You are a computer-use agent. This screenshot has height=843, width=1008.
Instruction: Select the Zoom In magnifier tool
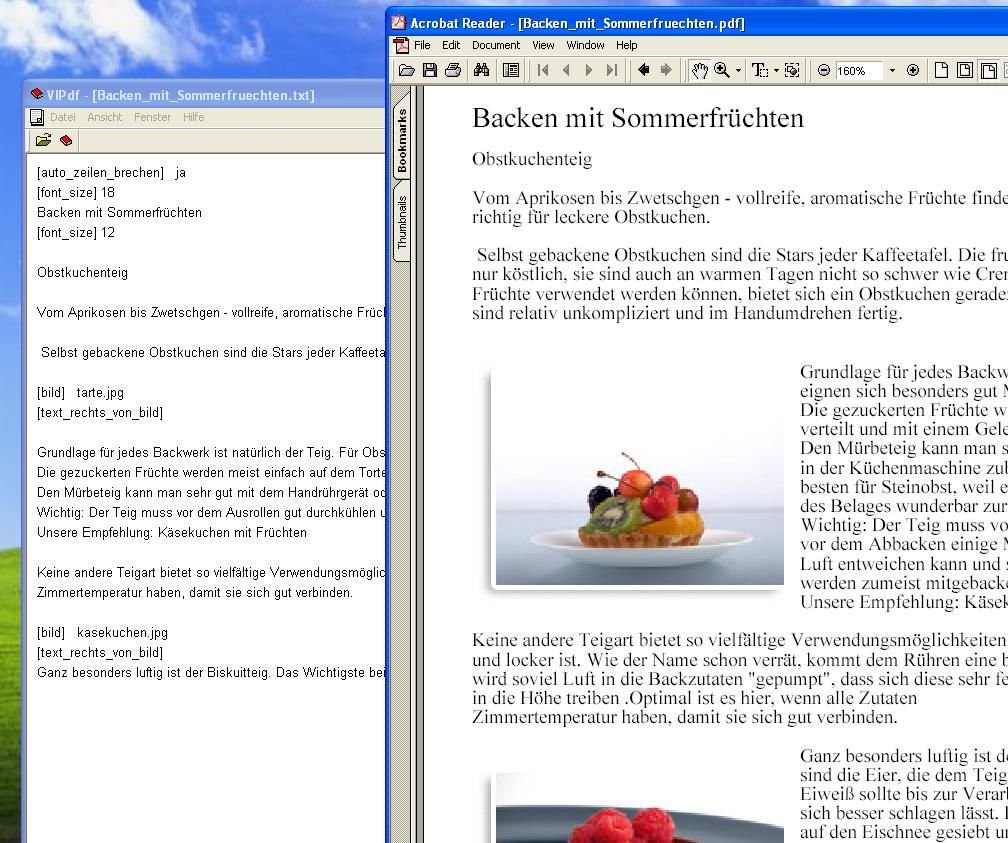point(722,70)
